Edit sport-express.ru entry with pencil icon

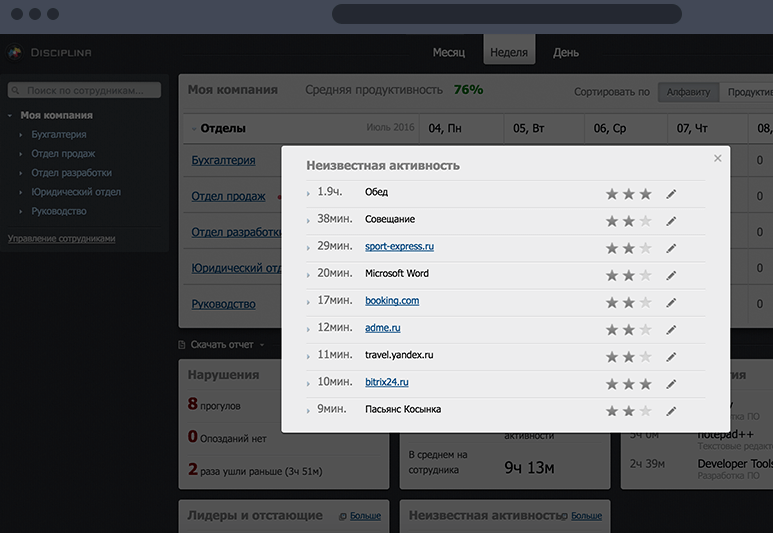coord(671,249)
